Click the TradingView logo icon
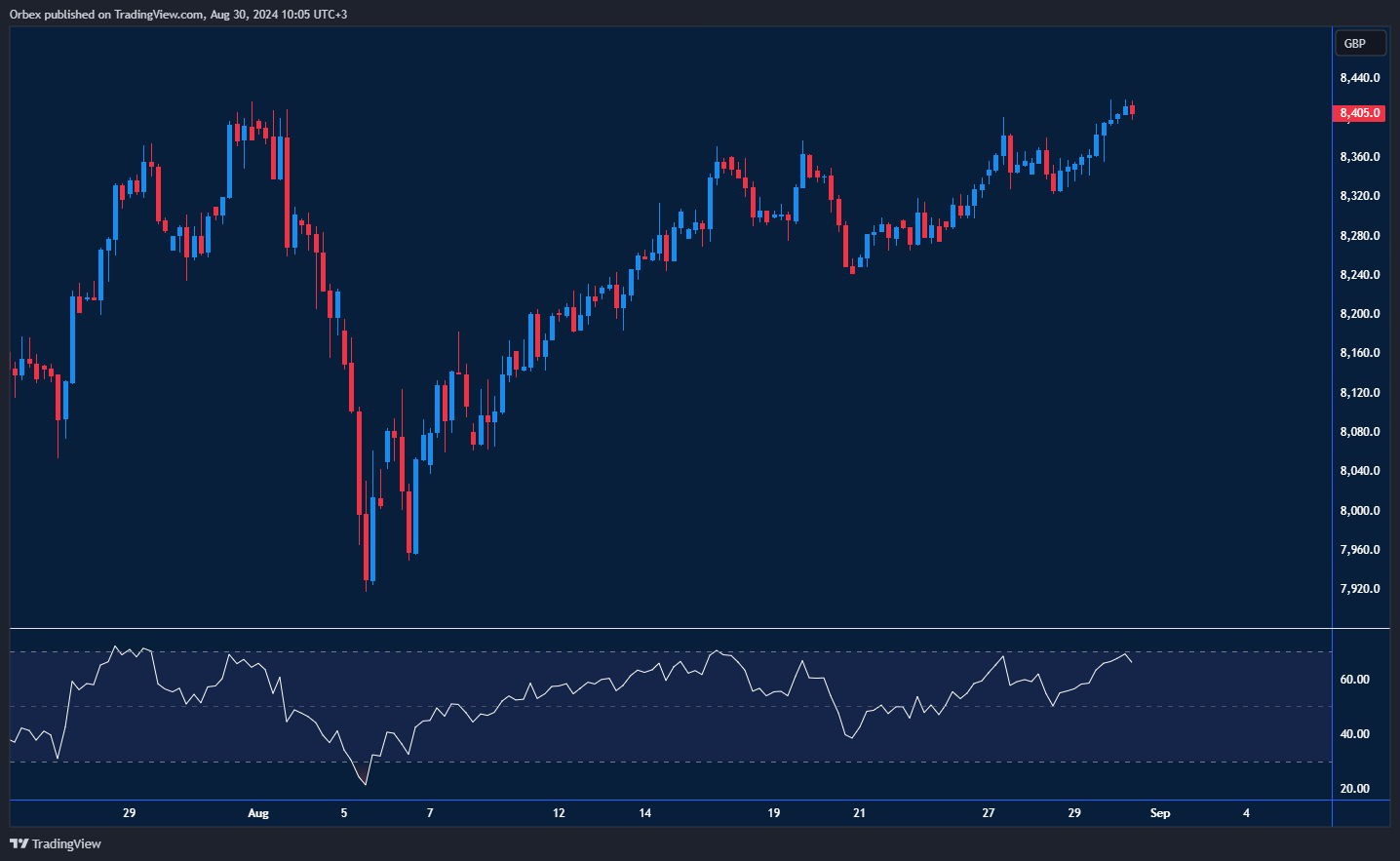Viewport: 1400px width, 861px height. pos(19,843)
